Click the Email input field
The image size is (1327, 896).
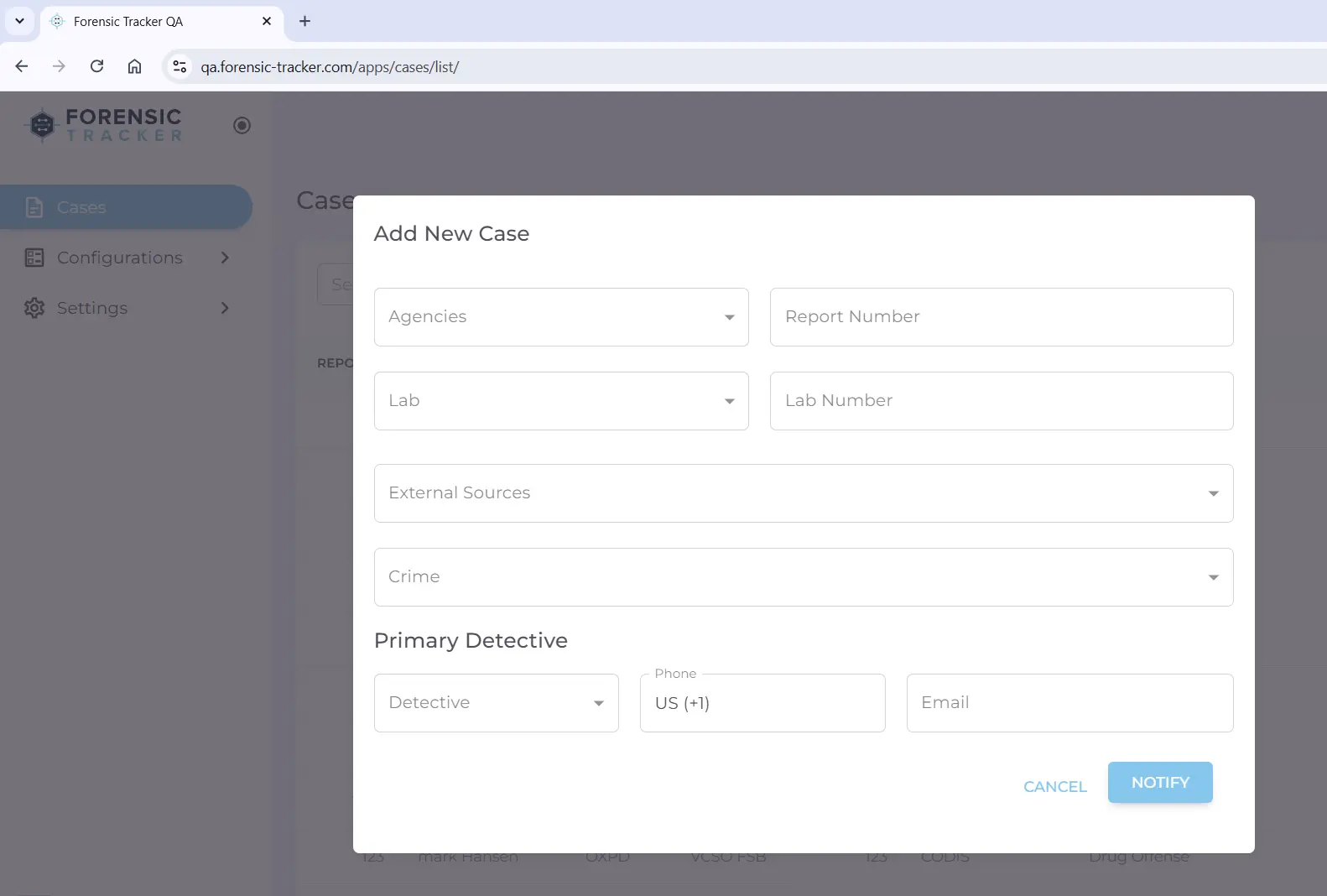pos(1069,703)
